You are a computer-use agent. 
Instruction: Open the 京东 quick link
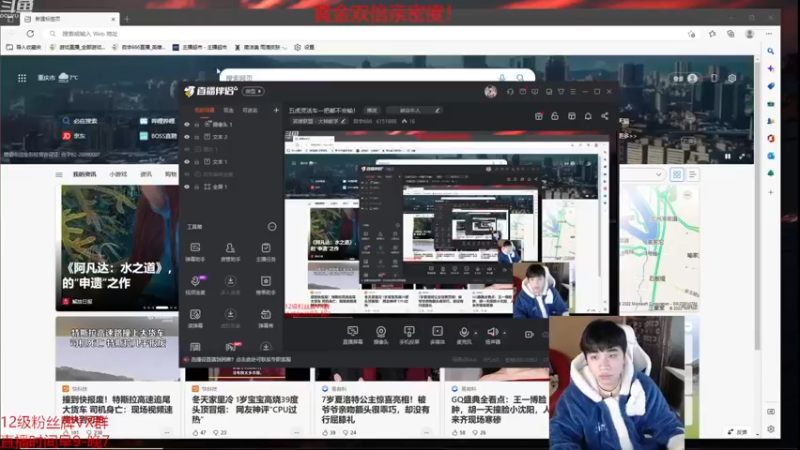(x=74, y=136)
